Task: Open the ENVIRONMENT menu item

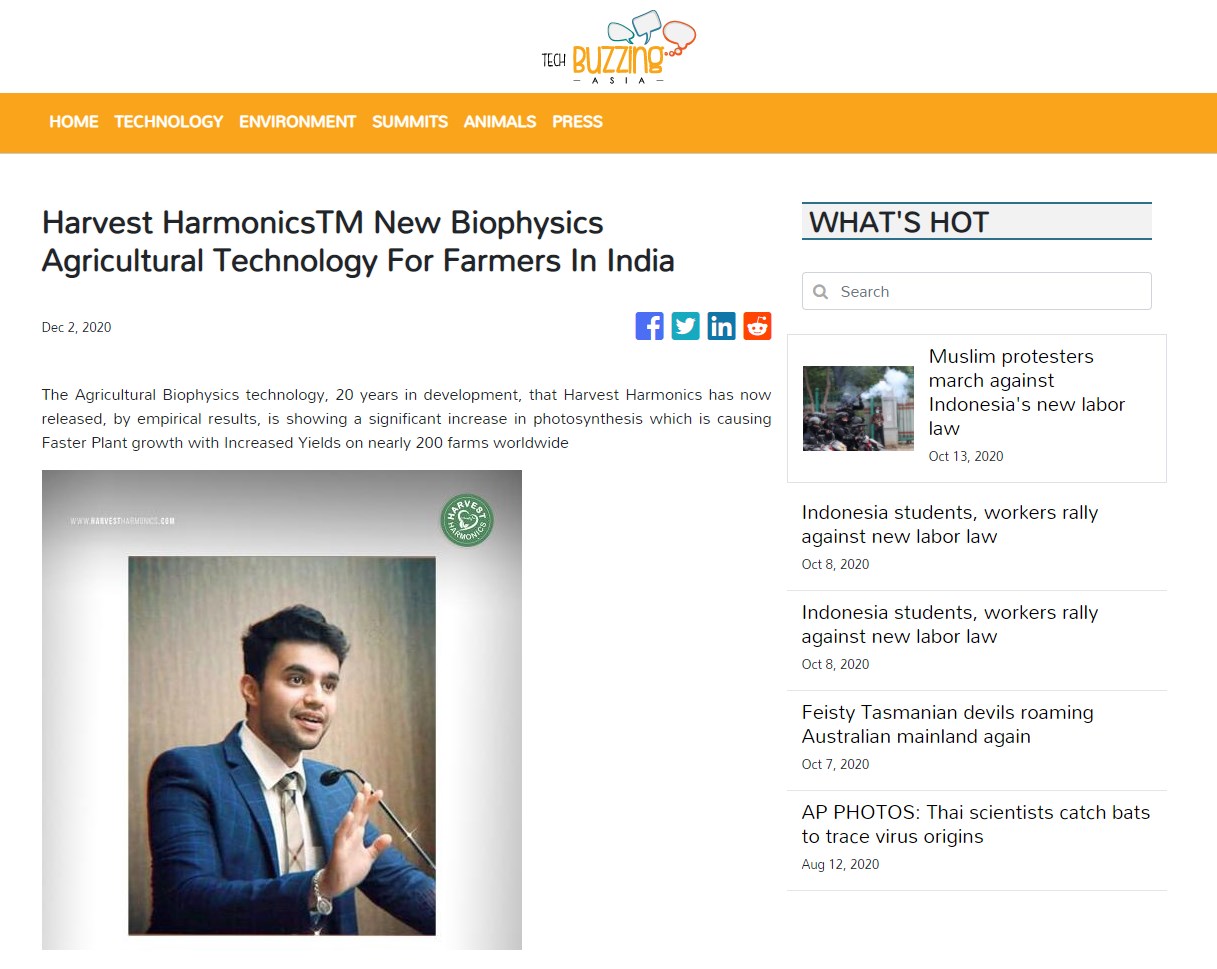Action: [x=298, y=122]
